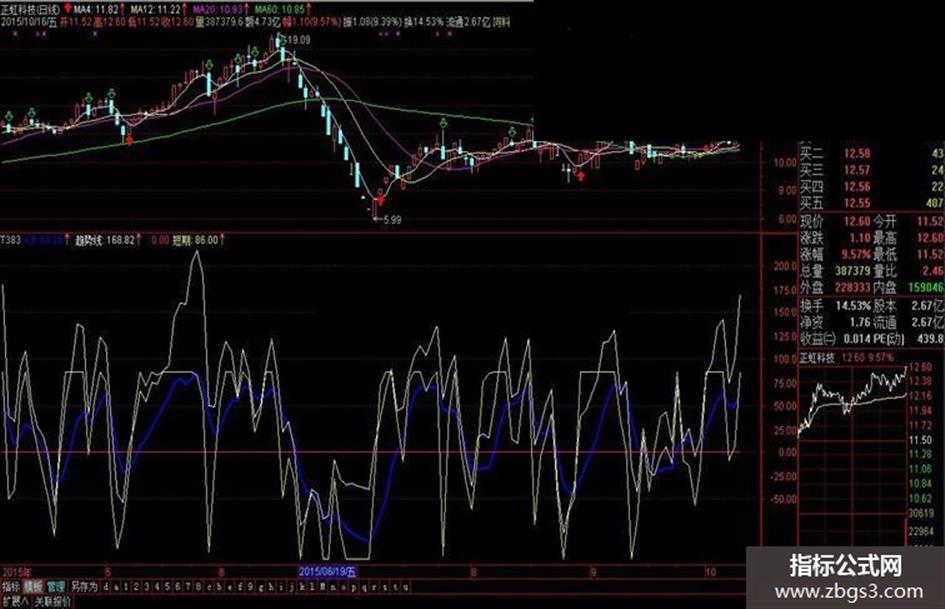Click the 涨幅 9.57% change value
945x609 pixels.
click(x=856, y=254)
